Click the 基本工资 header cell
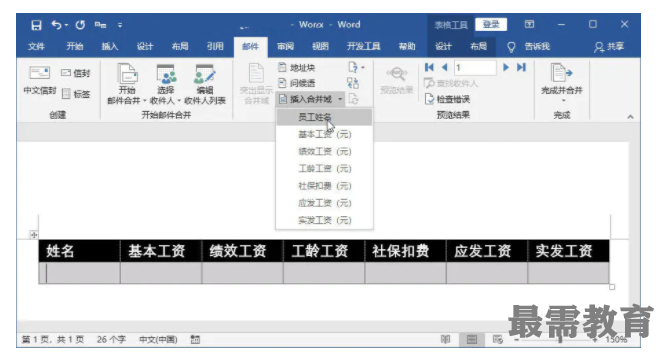The width and height of the screenshot is (660, 361). click(x=161, y=251)
